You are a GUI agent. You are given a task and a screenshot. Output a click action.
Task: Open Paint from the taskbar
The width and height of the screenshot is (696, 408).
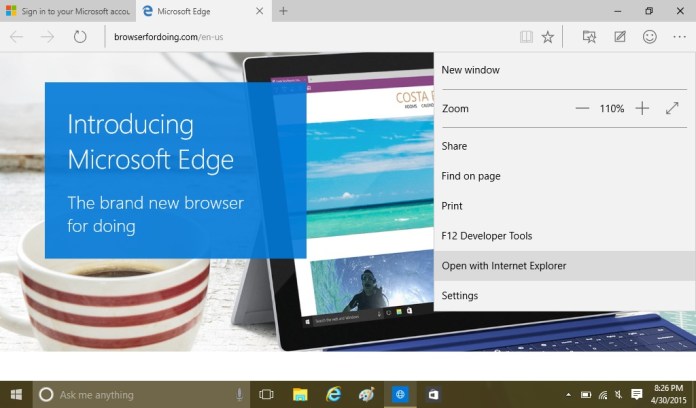[367, 394]
